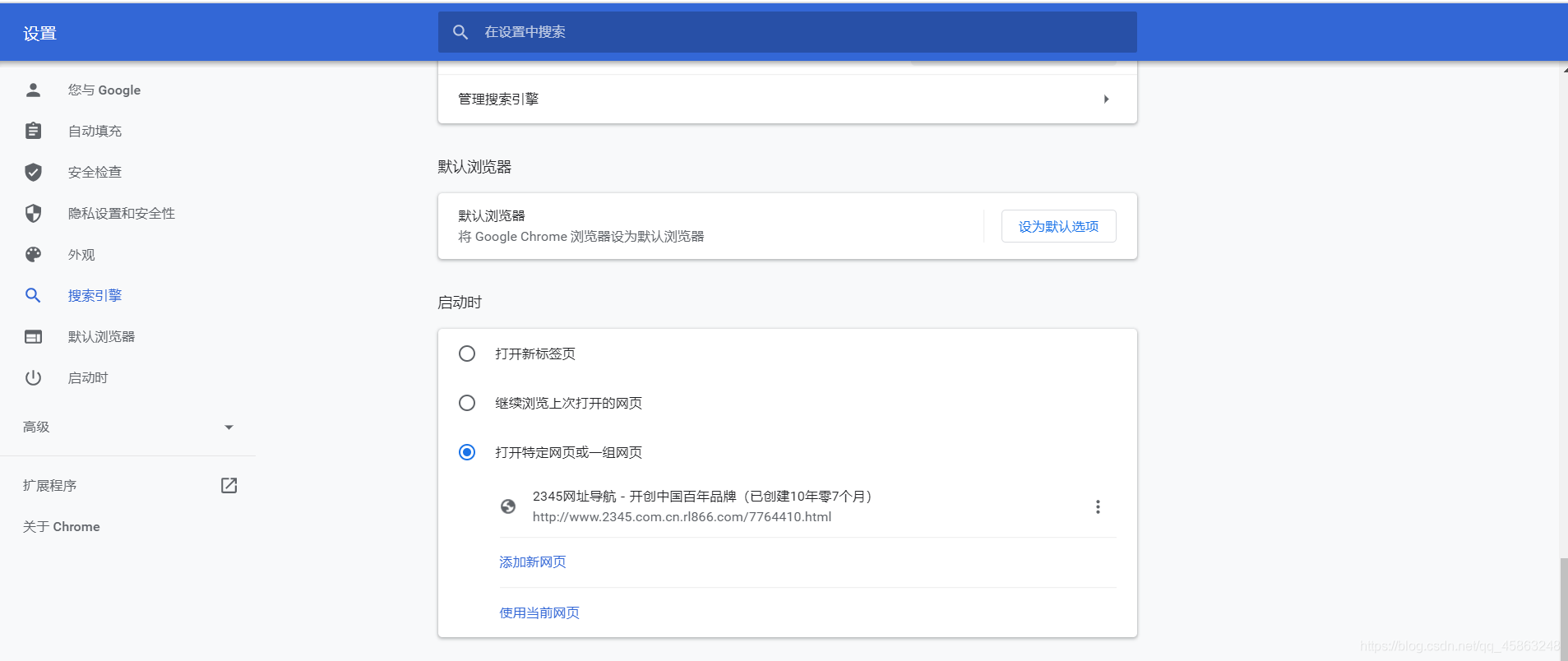The image size is (1568, 661).
Task: Click the magnifier icon beside 搜索引擎
Action: 33,295
